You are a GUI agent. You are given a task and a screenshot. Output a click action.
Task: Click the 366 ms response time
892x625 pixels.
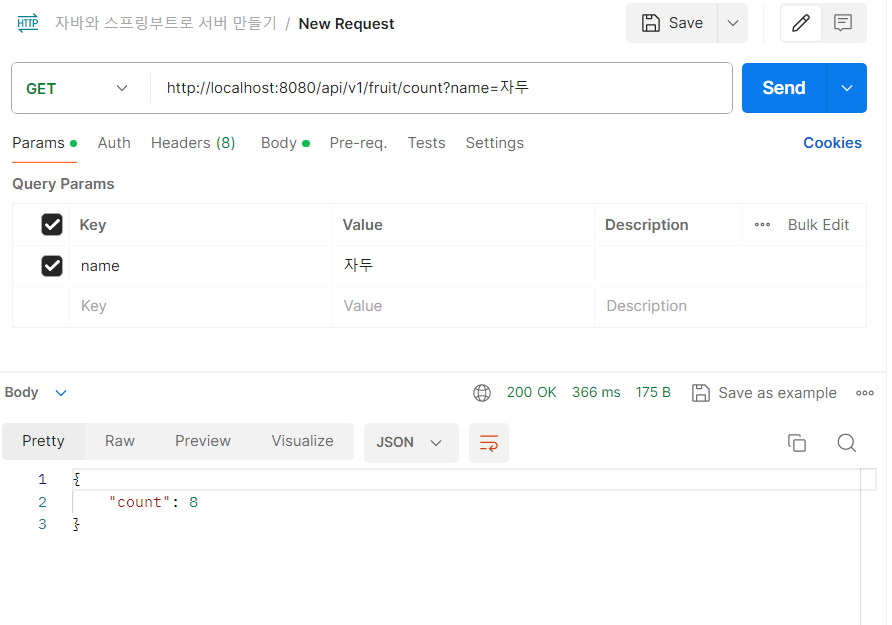click(596, 392)
